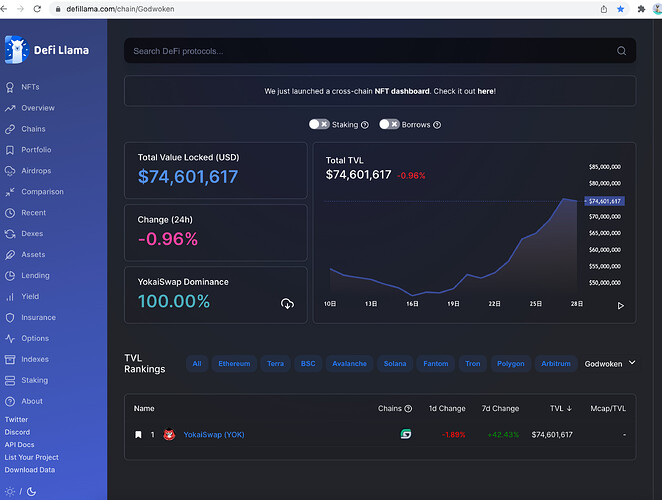Click the 'here' NFT dashboard link
The width and height of the screenshot is (662, 500).
pyautogui.click(x=486, y=91)
